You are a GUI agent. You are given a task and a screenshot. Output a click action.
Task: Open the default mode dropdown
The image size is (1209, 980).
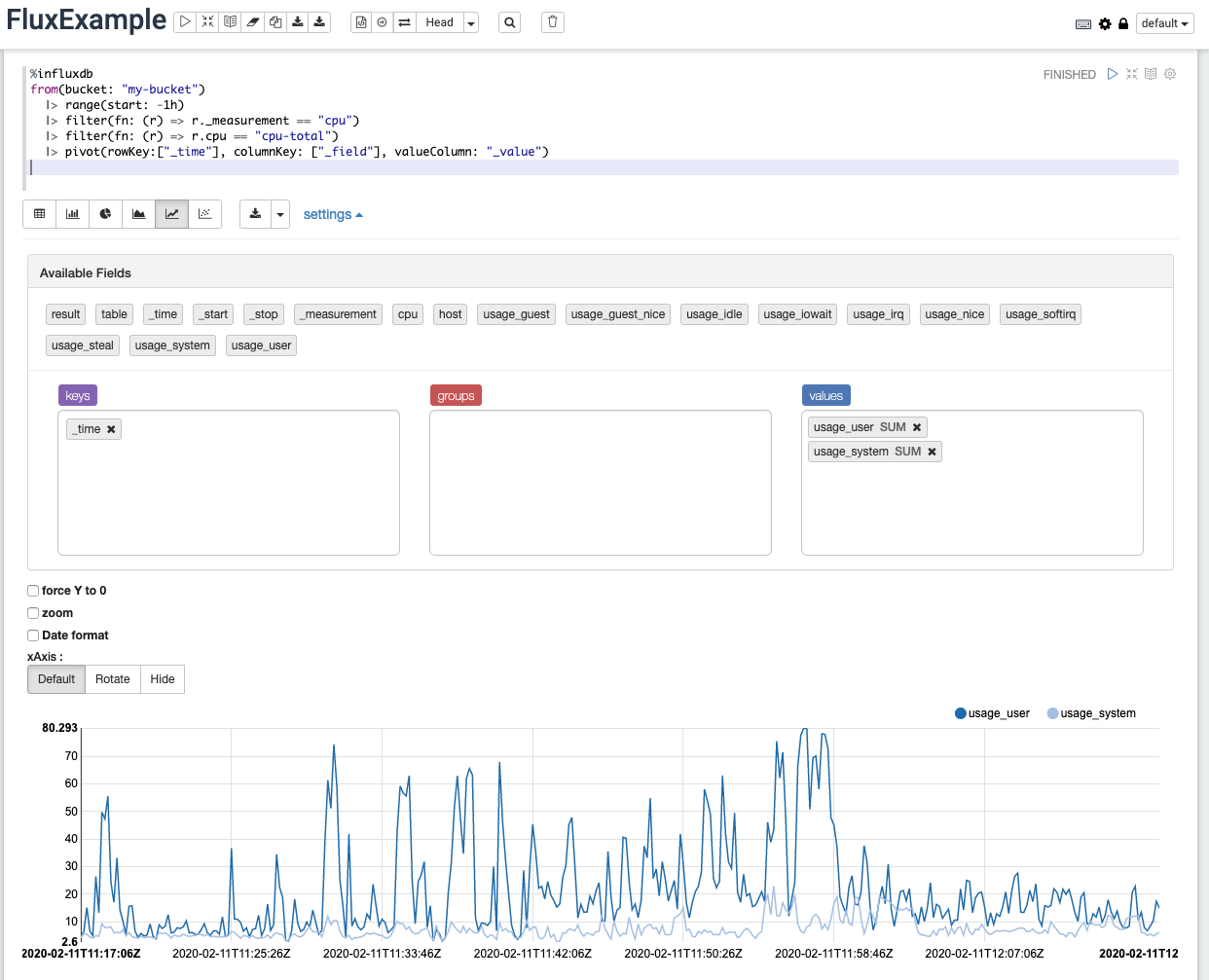[x=1164, y=23]
